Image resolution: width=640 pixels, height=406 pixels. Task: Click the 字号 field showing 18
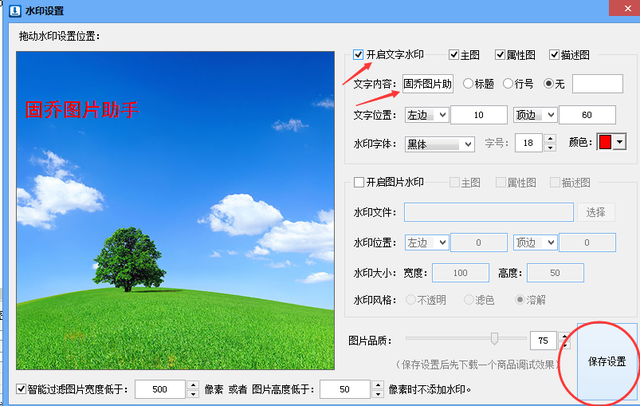[528, 143]
